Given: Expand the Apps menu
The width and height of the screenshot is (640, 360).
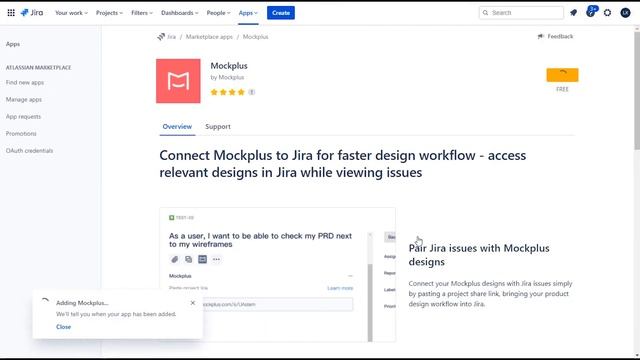Looking at the screenshot, I should 248,13.
